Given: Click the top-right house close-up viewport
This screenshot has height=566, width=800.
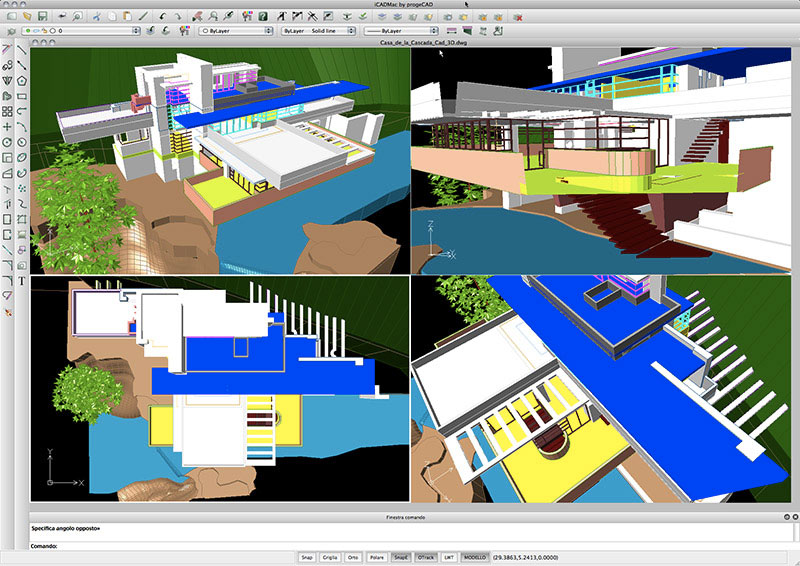Looking at the screenshot, I should click(x=601, y=161).
